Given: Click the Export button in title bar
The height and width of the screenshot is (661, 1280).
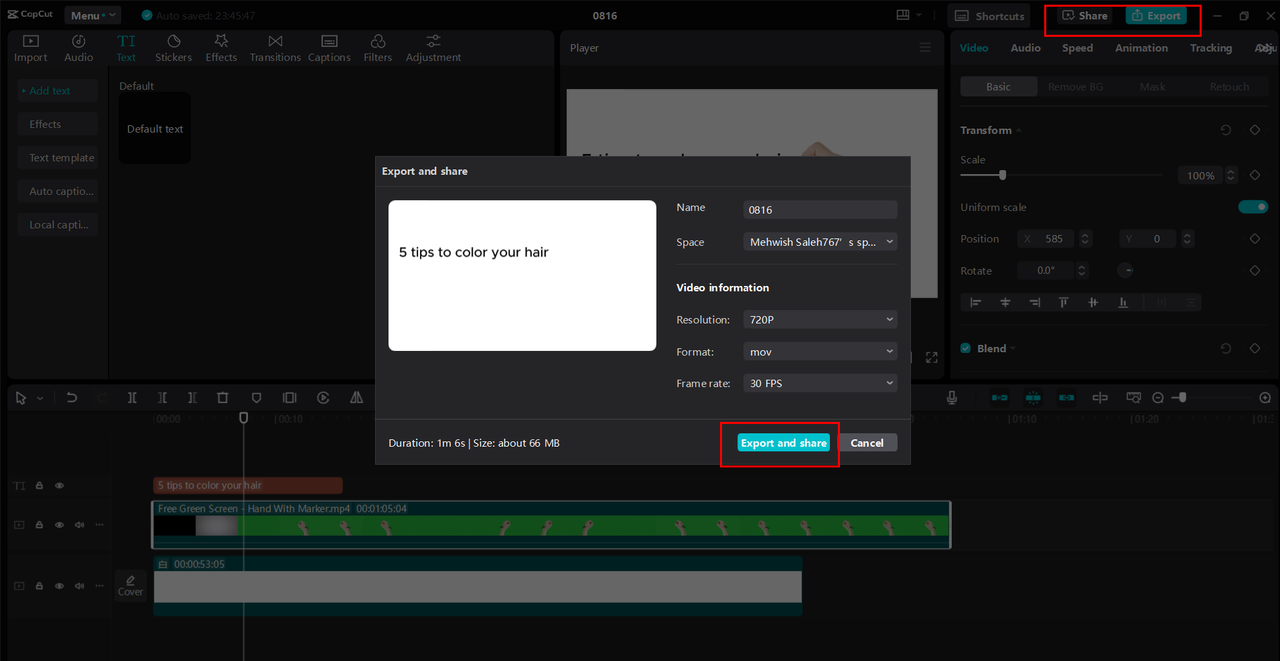Looking at the screenshot, I should (x=1156, y=16).
